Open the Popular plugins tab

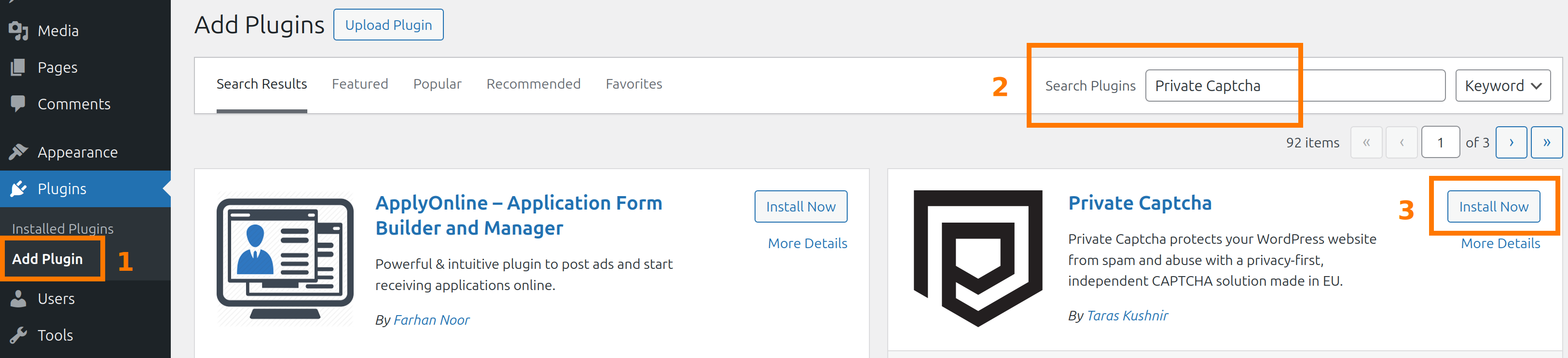click(437, 84)
